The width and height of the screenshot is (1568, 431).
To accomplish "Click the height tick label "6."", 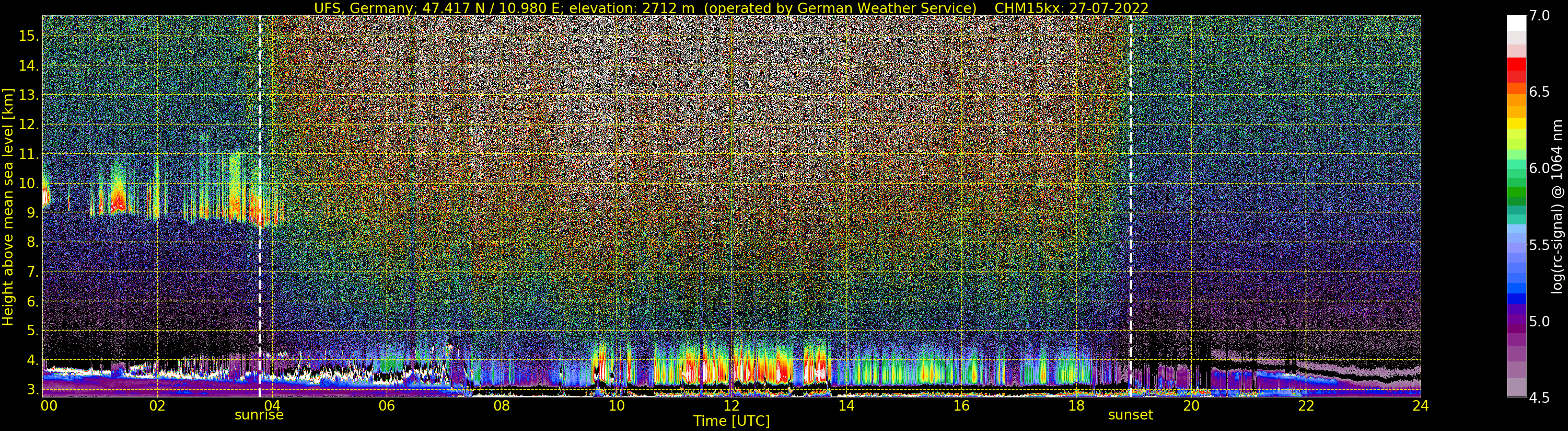I will coord(32,301).
